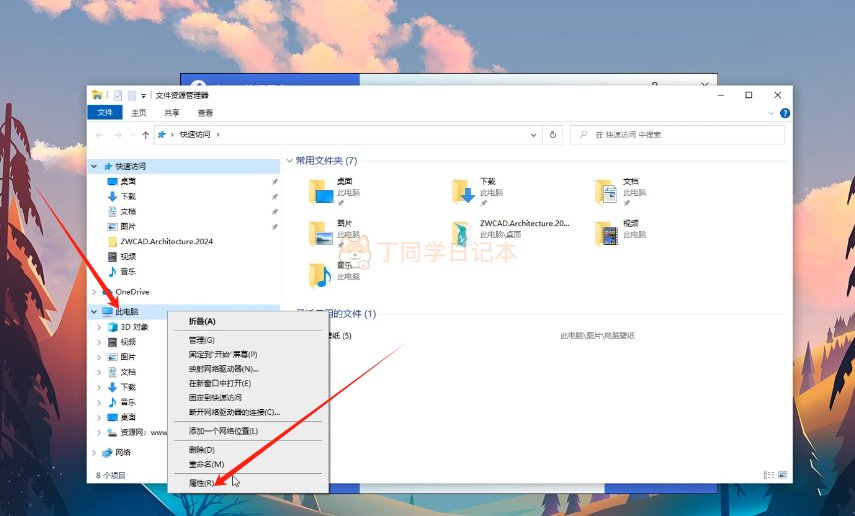Select 文档 under 此电脑 in the sidebar
This screenshot has width=855, height=516.
point(128,372)
